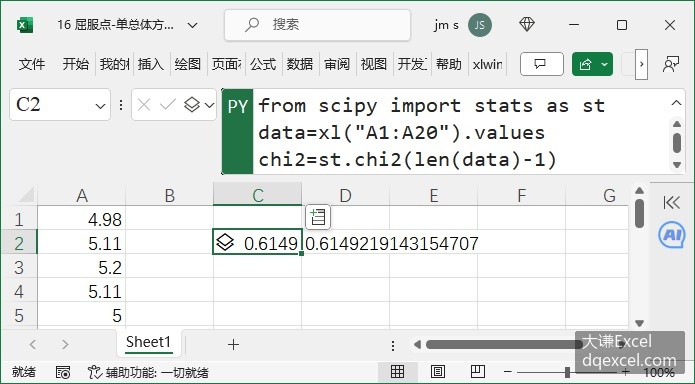Image resolution: width=695 pixels, height=384 pixels.
Task: Expand the Name Box dropdown arrow
Action: tap(101, 106)
